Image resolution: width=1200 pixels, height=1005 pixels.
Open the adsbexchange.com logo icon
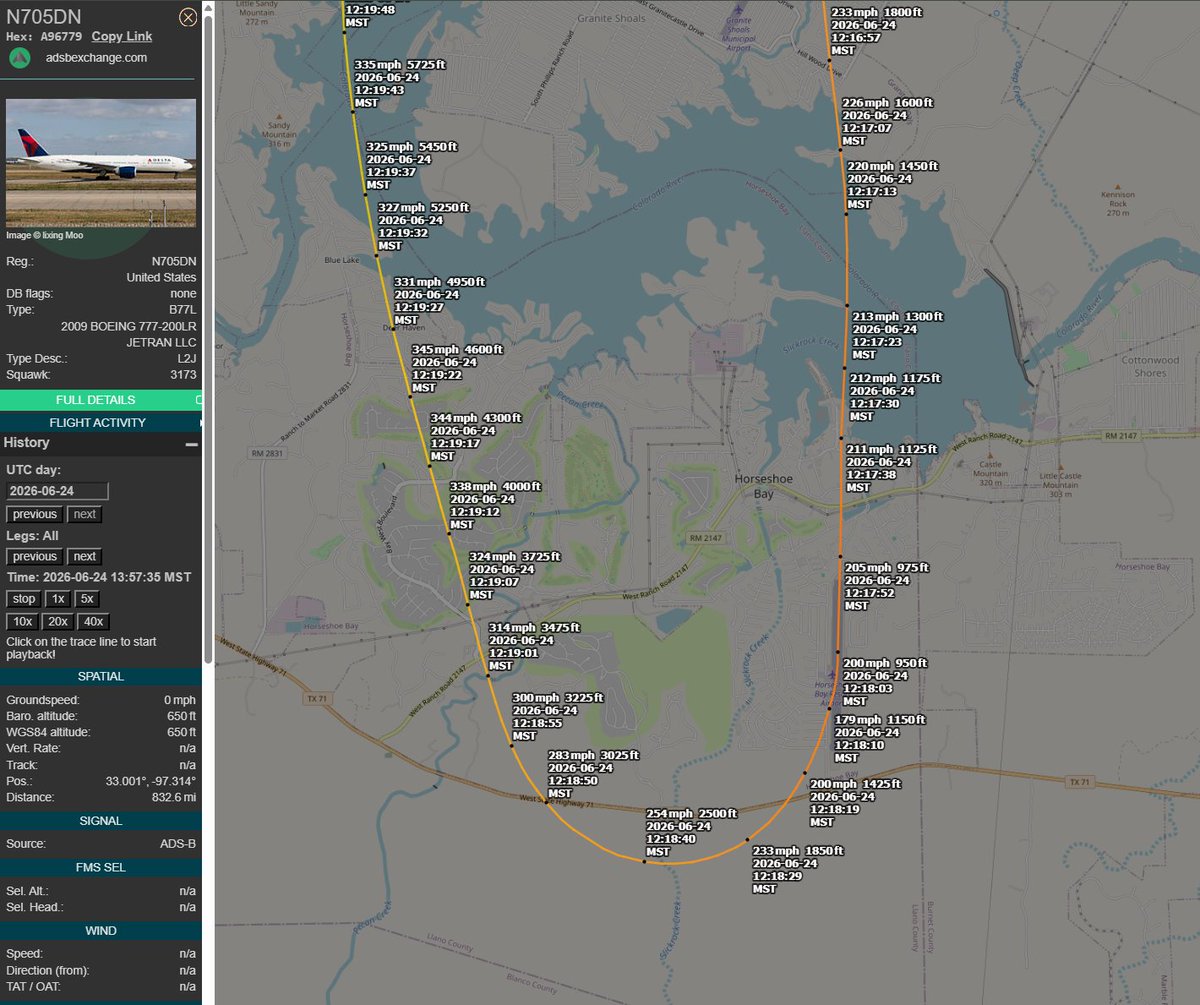click(19, 57)
